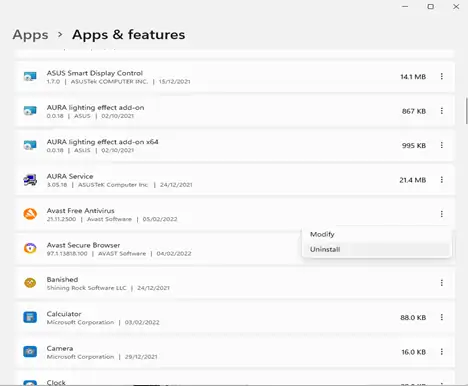Maximize the Settings window
This screenshot has width=468, height=386.
pos(431,7)
